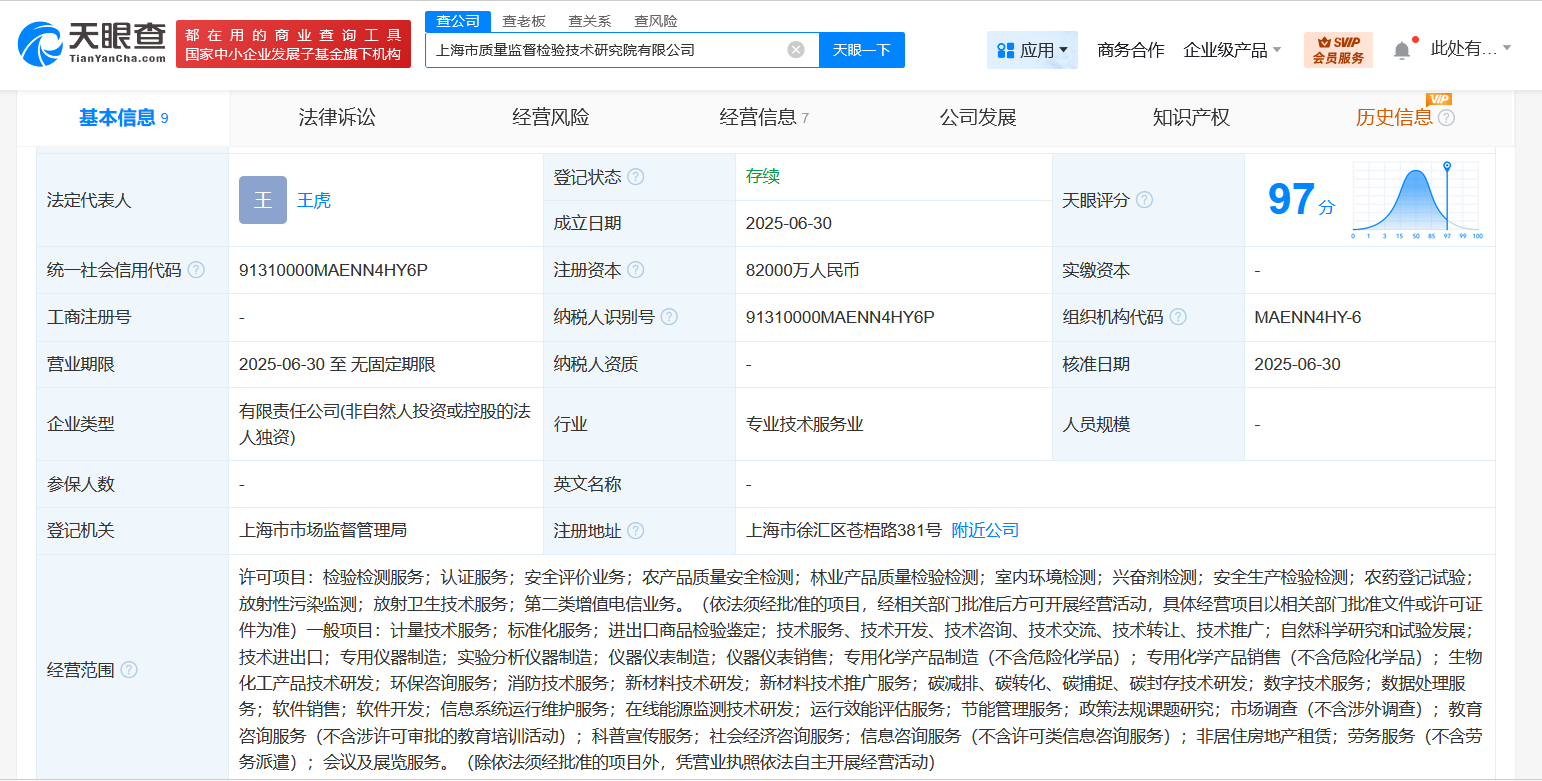Click the company name search field
The image size is (1542, 781).
click(x=605, y=50)
